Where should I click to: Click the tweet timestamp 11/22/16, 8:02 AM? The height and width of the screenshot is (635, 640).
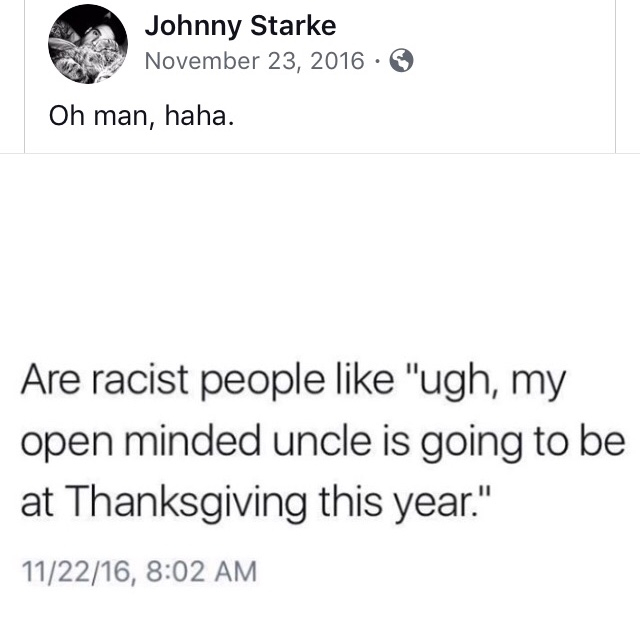139,571
